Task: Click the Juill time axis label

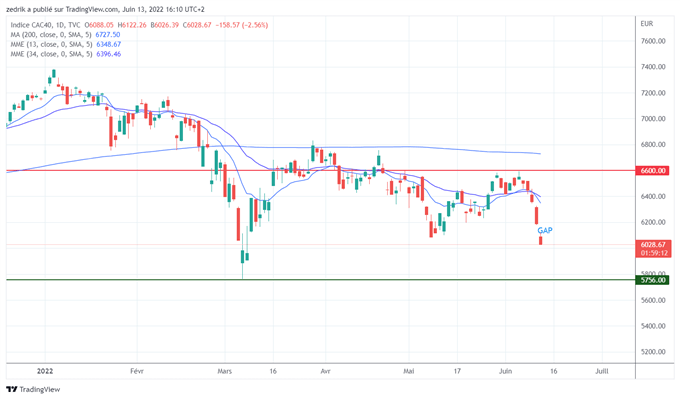Action: tap(602, 371)
